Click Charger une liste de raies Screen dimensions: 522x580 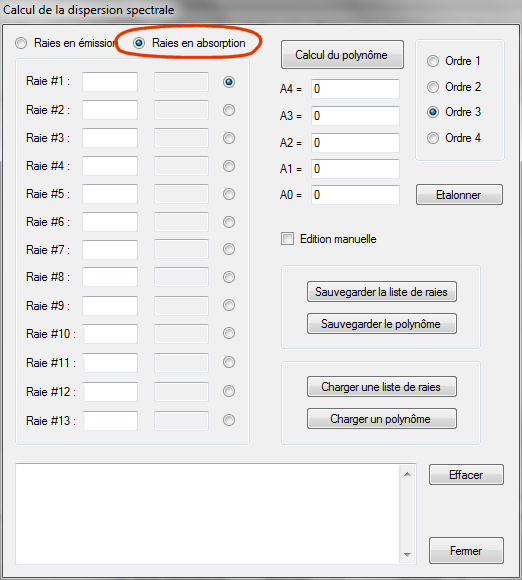(x=381, y=387)
